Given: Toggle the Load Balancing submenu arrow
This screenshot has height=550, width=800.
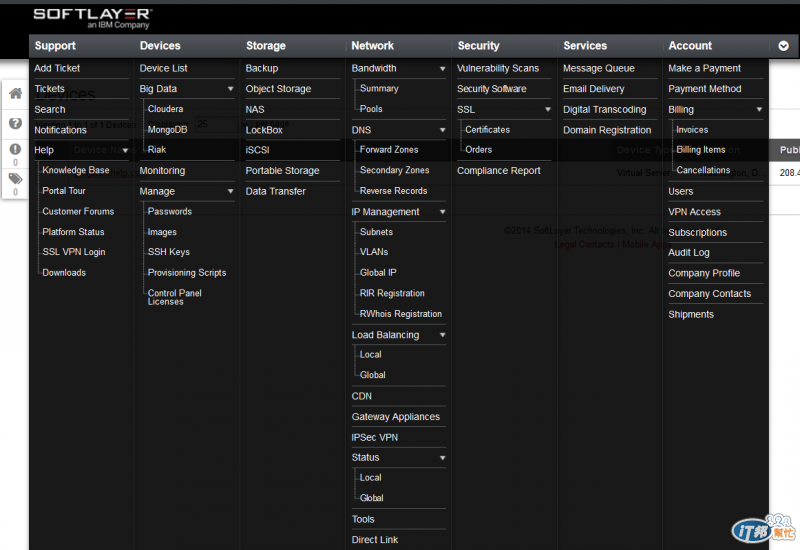Looking at the screenshot, I should click(442, 335).
